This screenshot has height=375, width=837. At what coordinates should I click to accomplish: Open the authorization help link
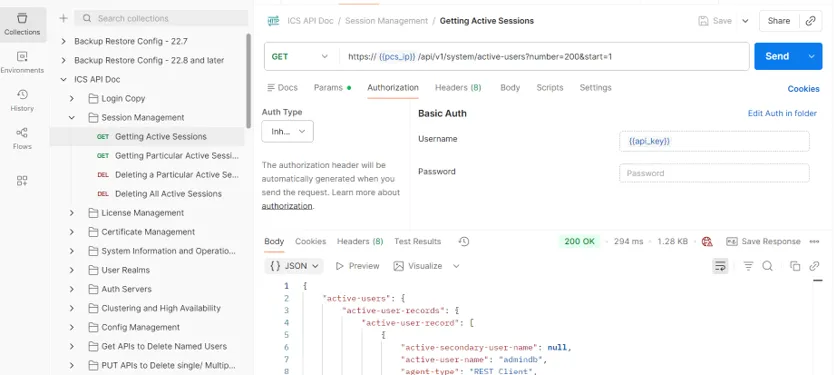(x=287, y=206)
